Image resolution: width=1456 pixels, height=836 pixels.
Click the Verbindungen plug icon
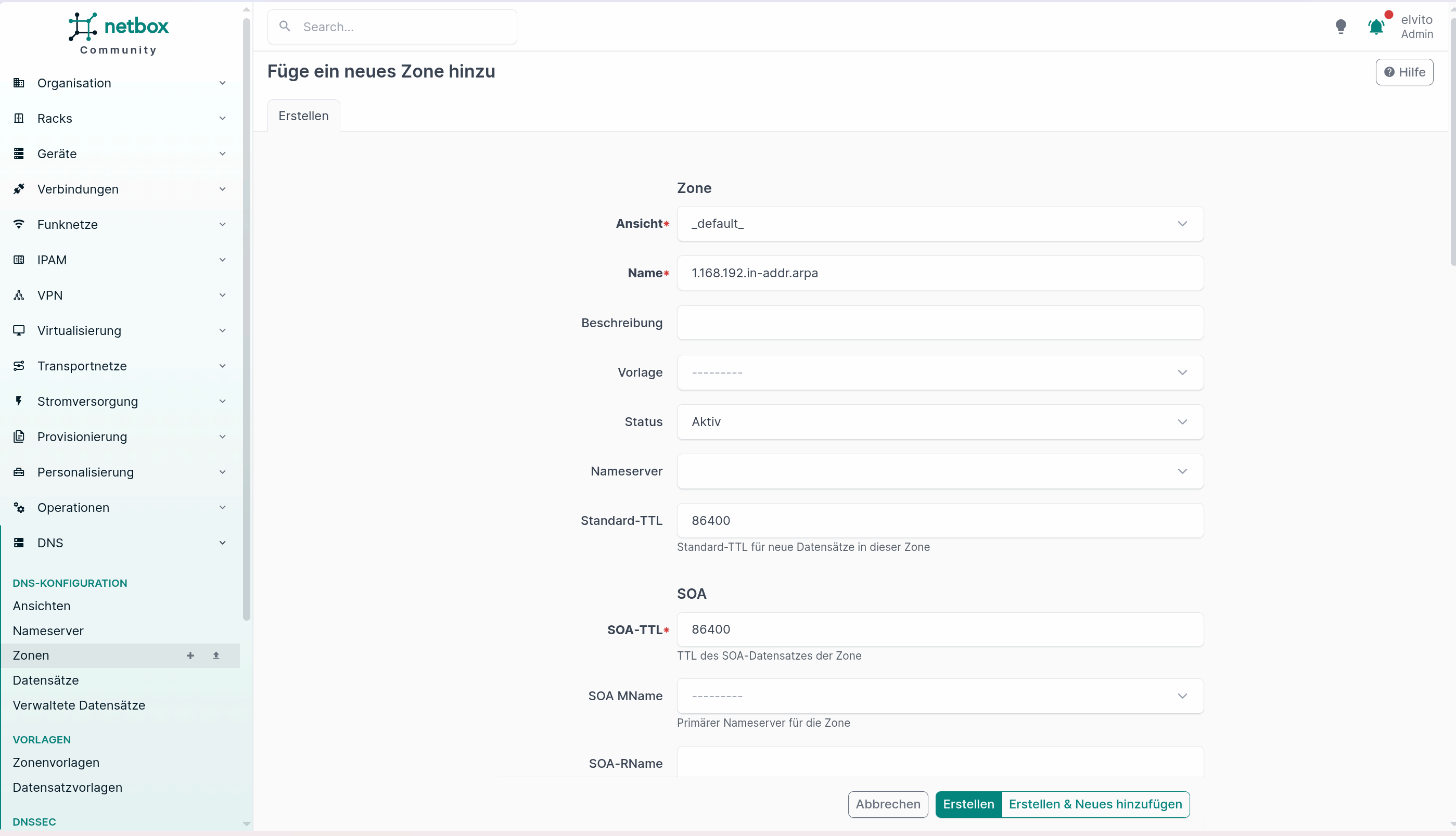[x=19, y=189]
